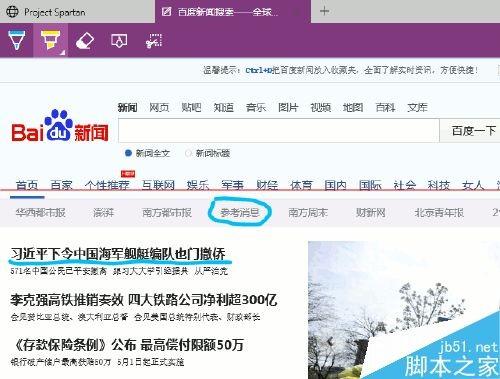Open 文库 search category
This screenshot has height=379, width=500.
pos(418,107)
